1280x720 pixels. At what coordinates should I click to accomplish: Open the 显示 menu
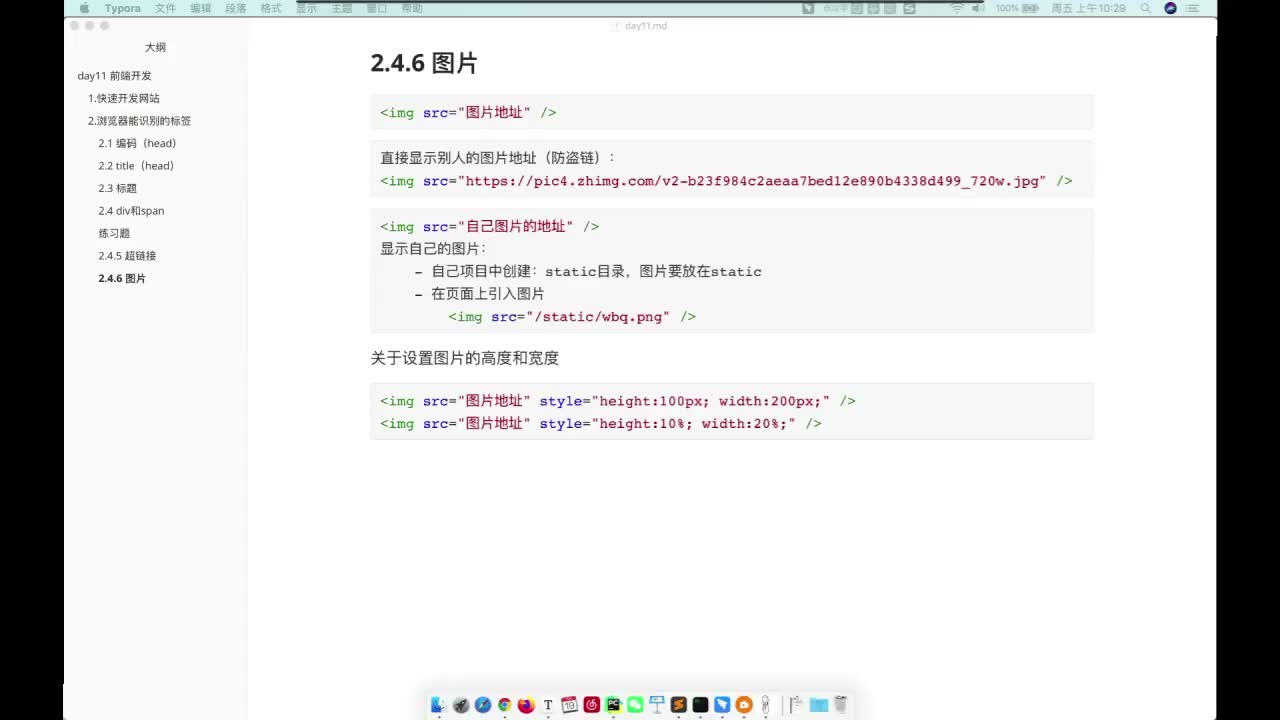pyautogui.click(x=306, y=8)
